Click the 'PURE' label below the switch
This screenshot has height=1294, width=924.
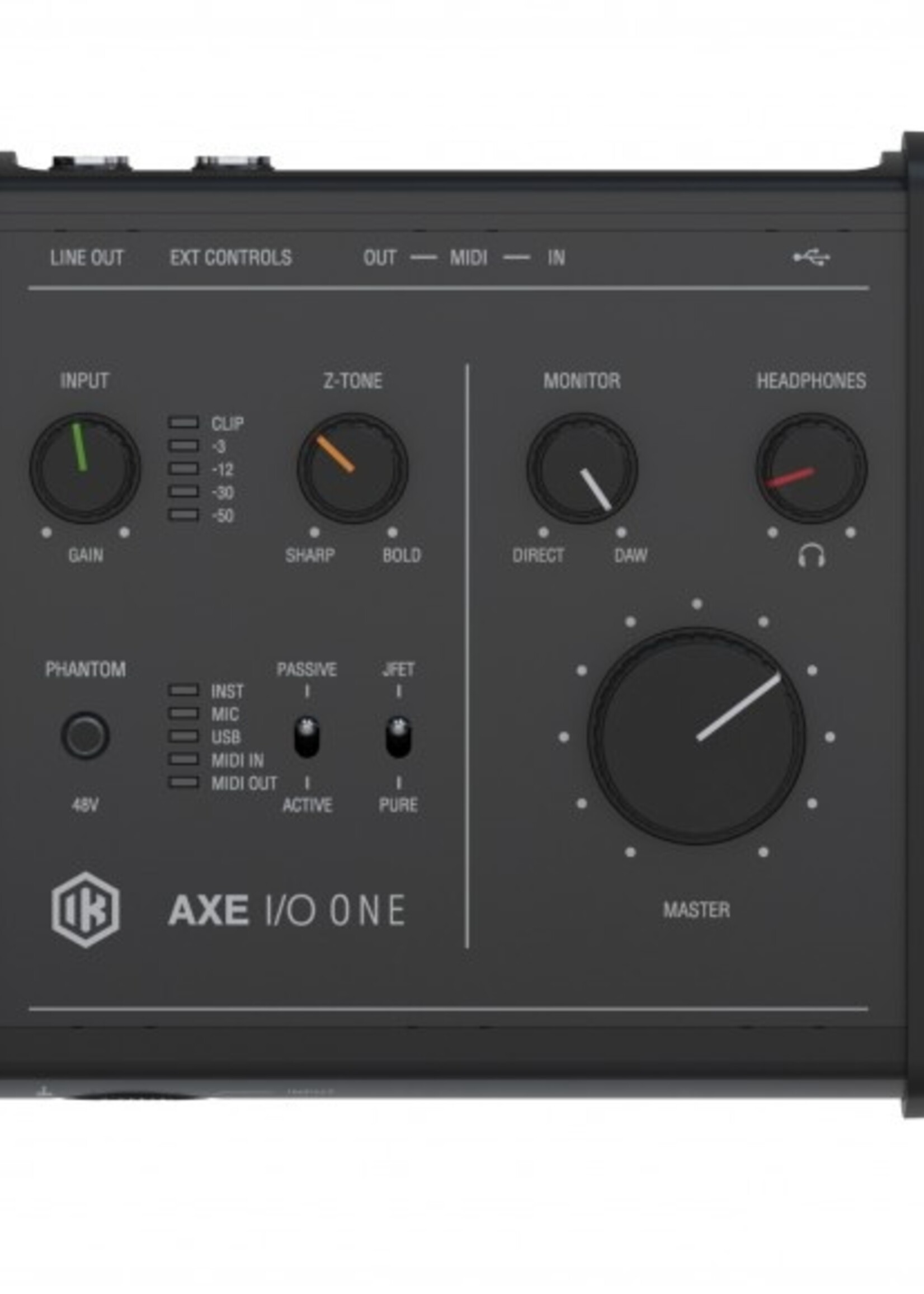tap(398, 804)
